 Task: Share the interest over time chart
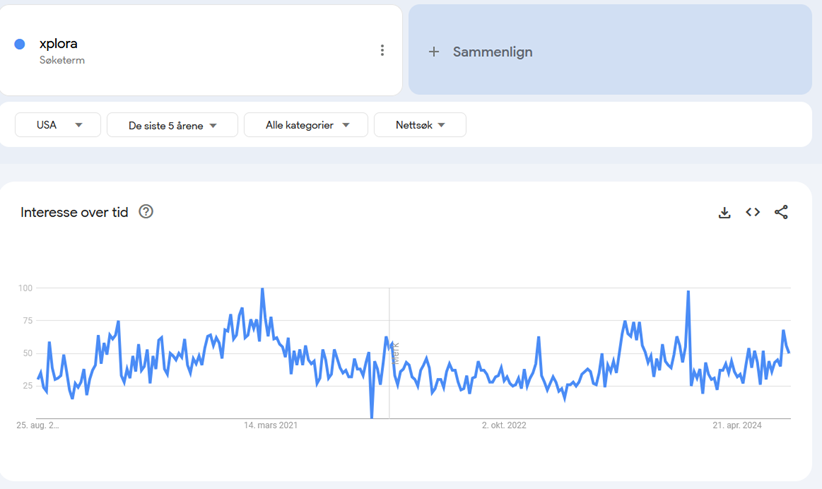click(x=781, y=212)
